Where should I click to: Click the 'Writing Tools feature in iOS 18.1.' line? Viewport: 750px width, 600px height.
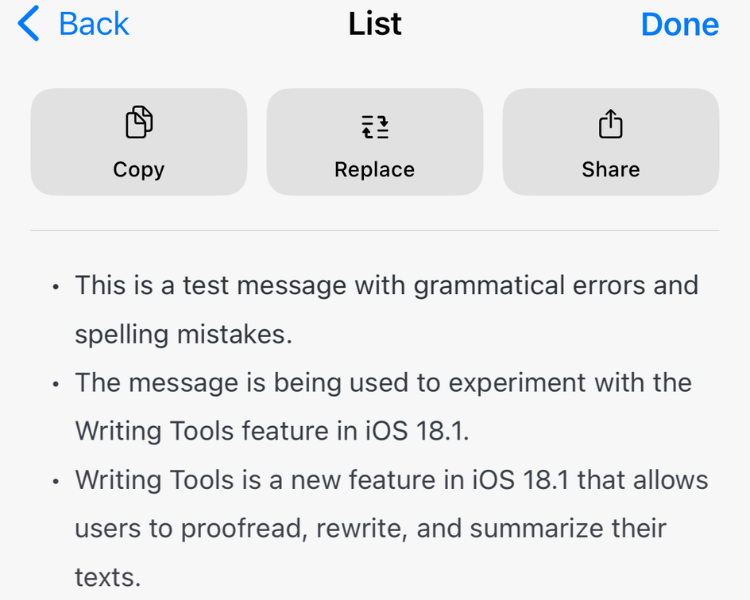pos(272,431)
